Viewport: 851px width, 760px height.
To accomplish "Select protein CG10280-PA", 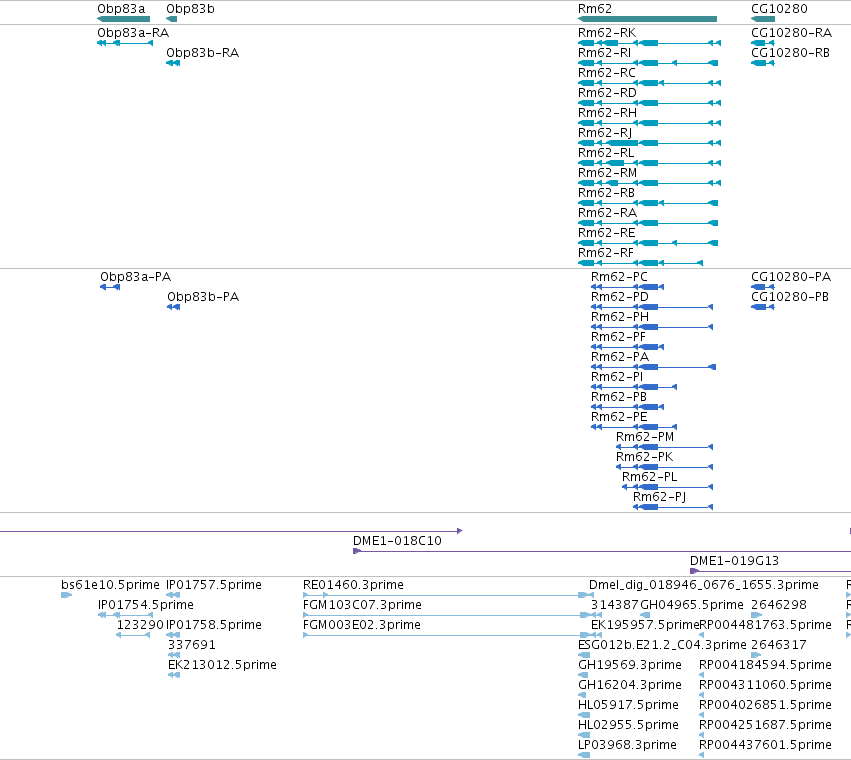I will click(x=763, y=287).
